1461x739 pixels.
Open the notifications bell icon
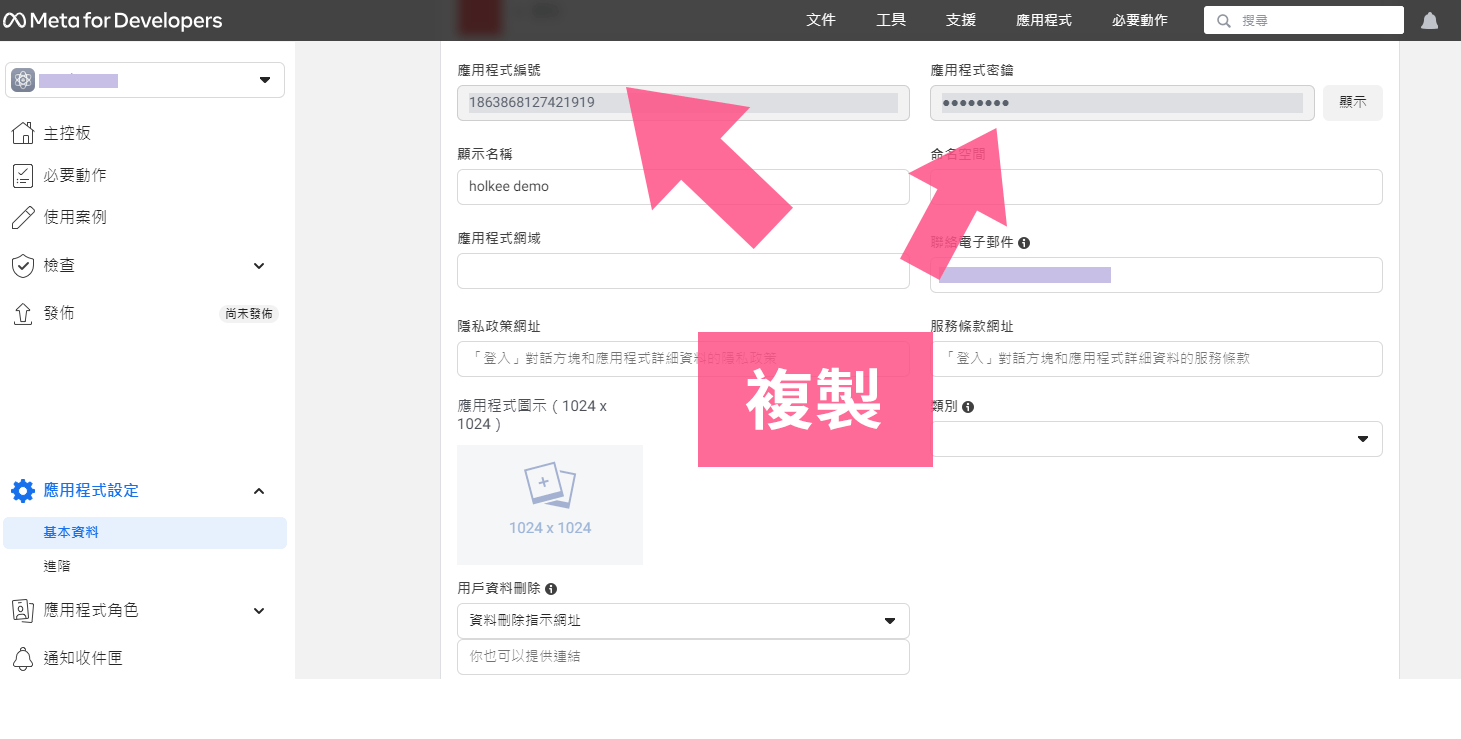pyautogui.click(x=1430, y=21)
